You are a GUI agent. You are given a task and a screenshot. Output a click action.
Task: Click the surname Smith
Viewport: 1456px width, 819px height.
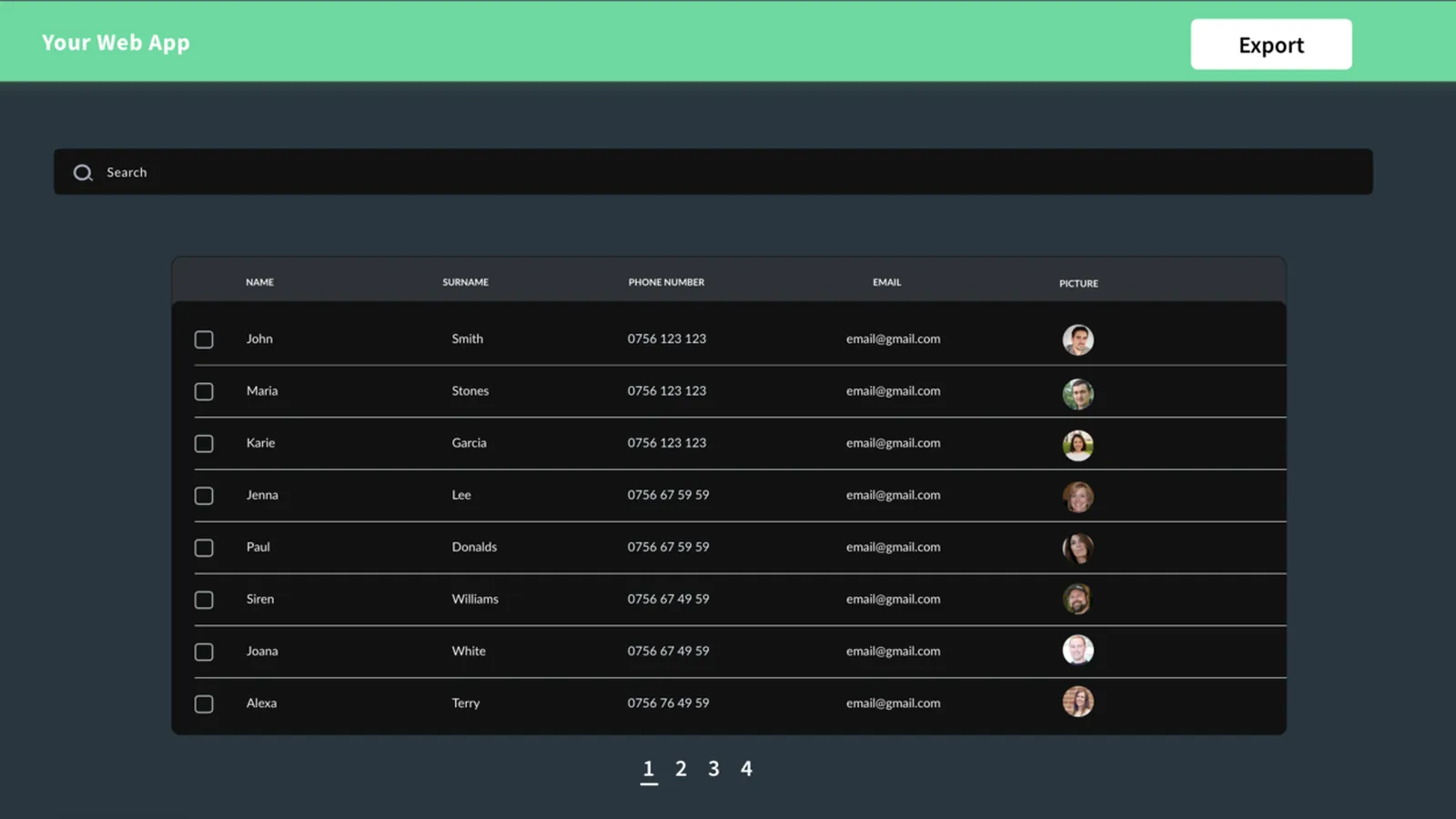468,339
